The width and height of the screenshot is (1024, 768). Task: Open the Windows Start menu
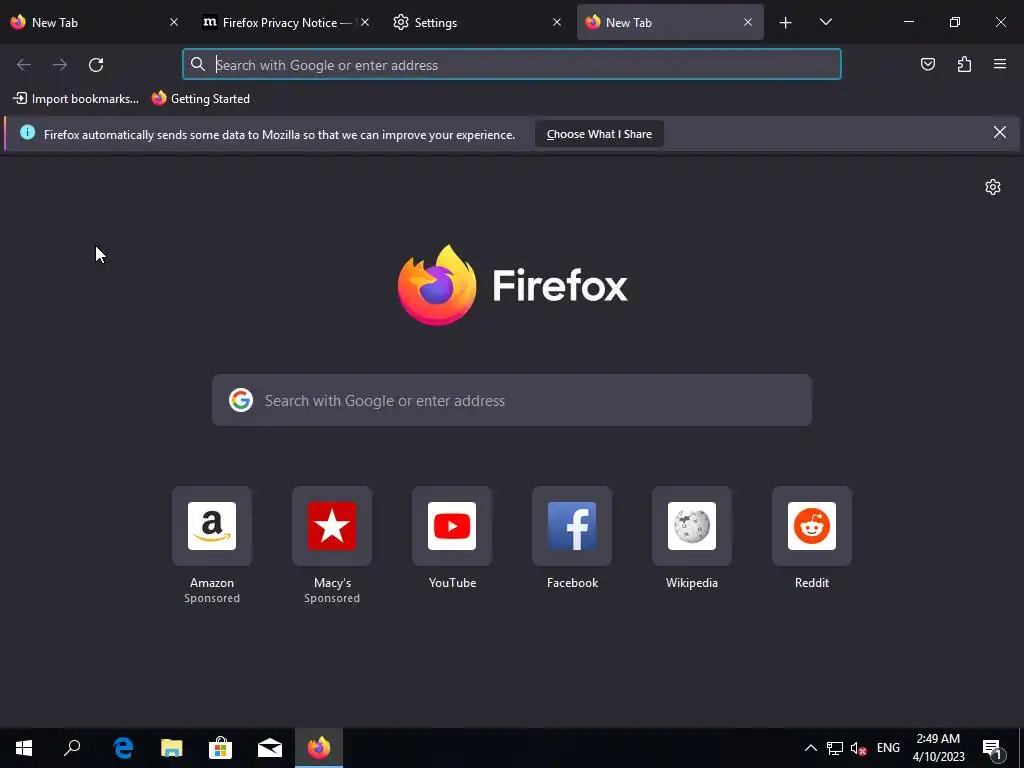point(24,748)
